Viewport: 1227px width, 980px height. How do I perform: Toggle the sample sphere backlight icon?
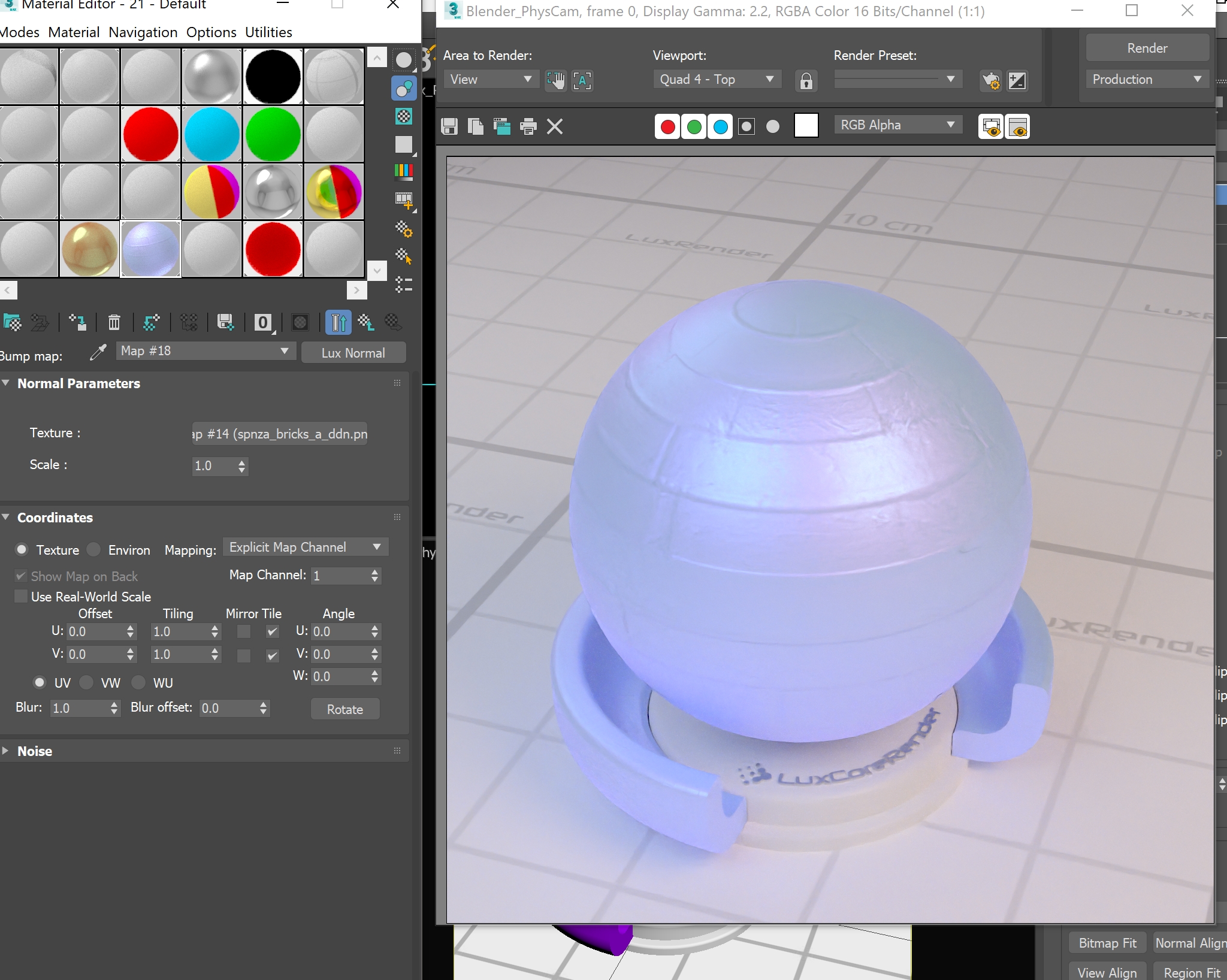coord(404,88)
